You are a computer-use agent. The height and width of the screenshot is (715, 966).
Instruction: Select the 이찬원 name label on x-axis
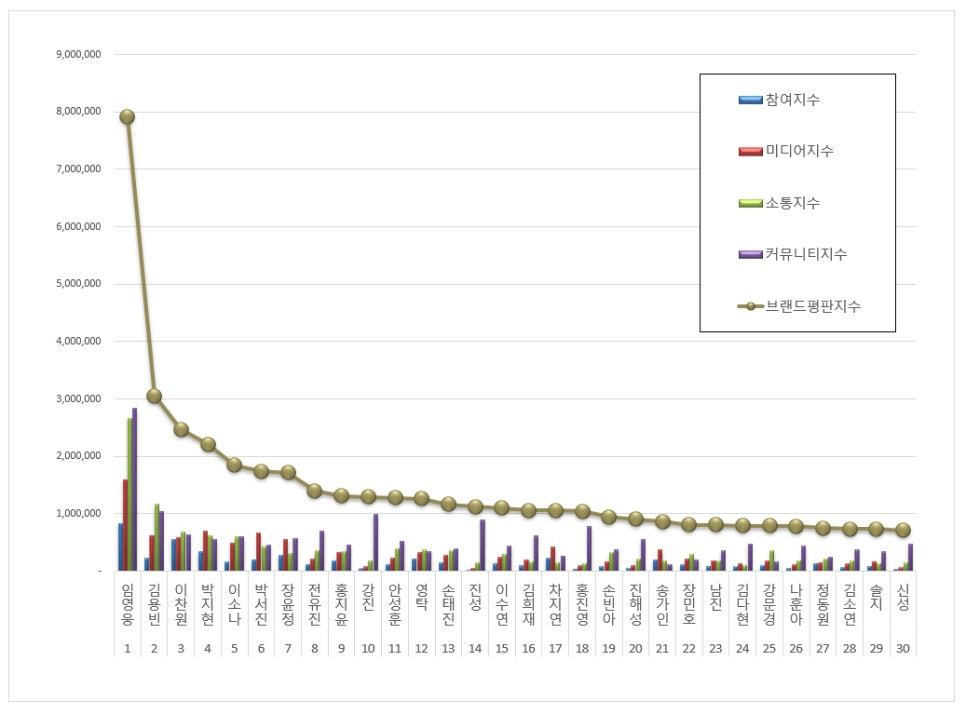pos(181,606)
